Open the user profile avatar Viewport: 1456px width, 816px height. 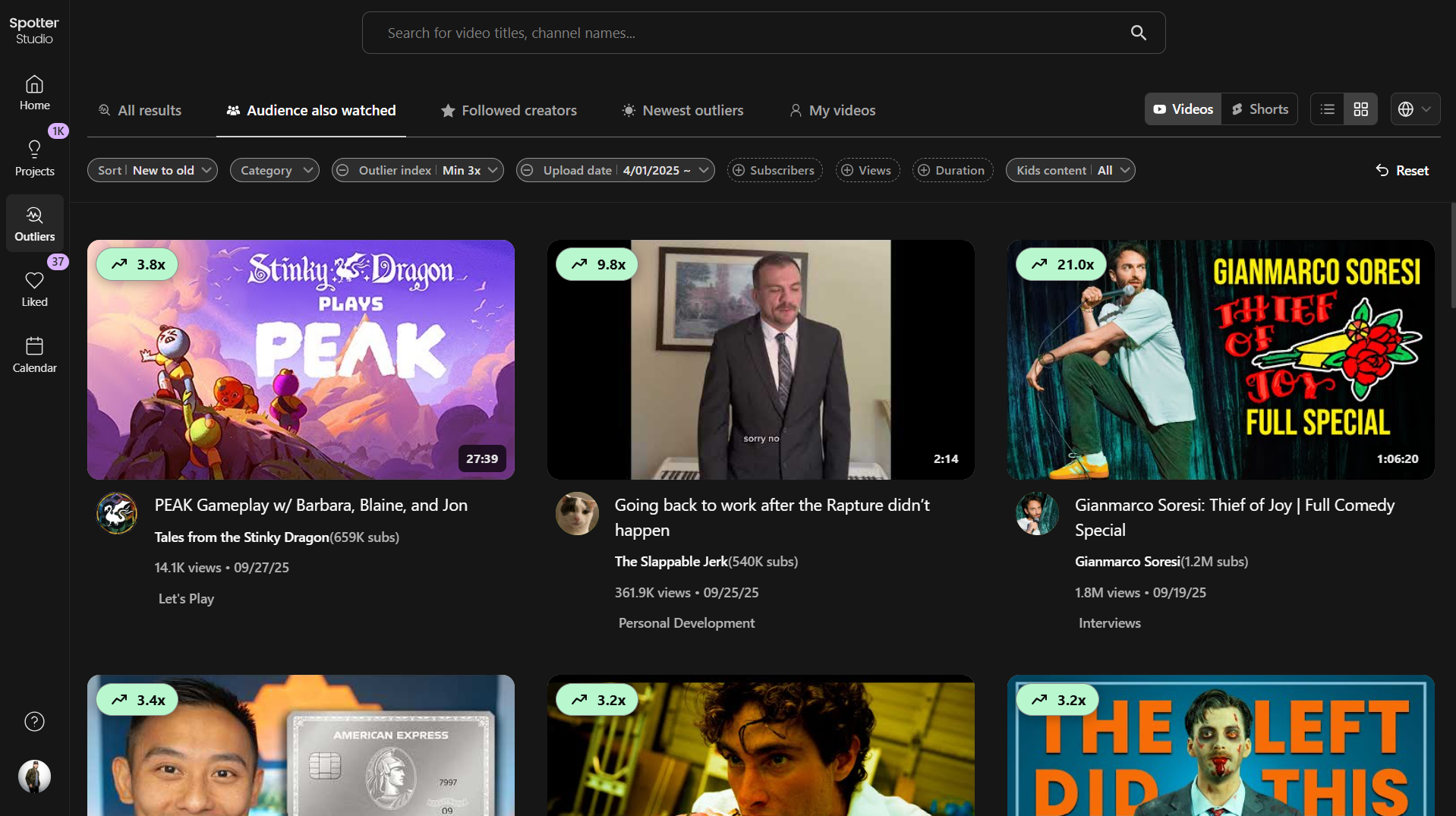[34, 777]
